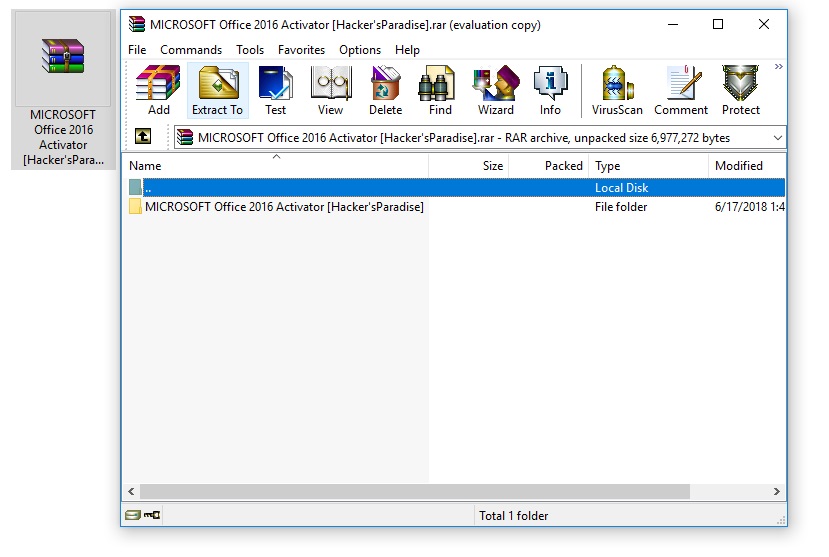Click the Add archive toolbar icon

(x=158, y=90)
